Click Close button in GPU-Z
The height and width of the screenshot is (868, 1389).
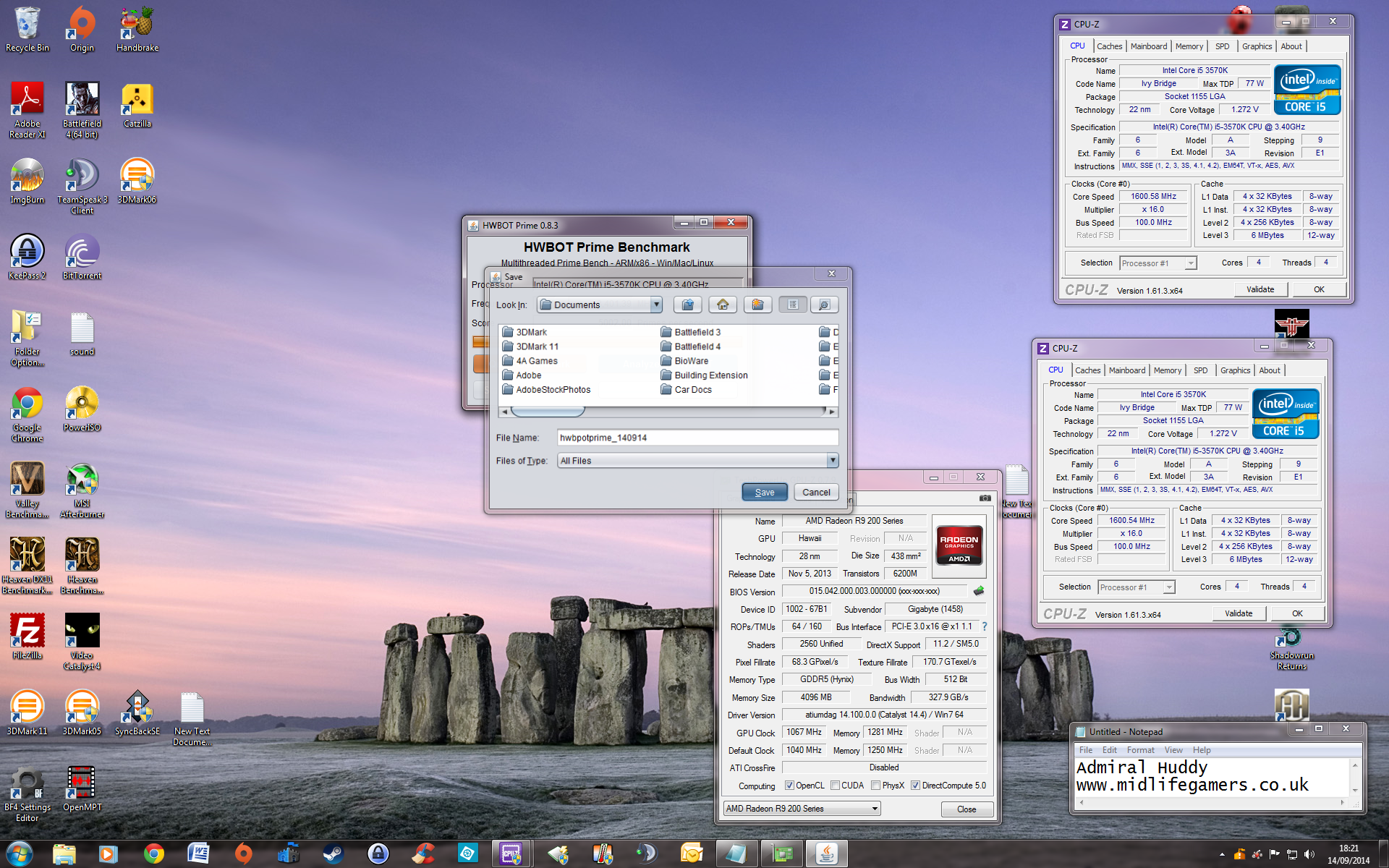click(967, 809)
